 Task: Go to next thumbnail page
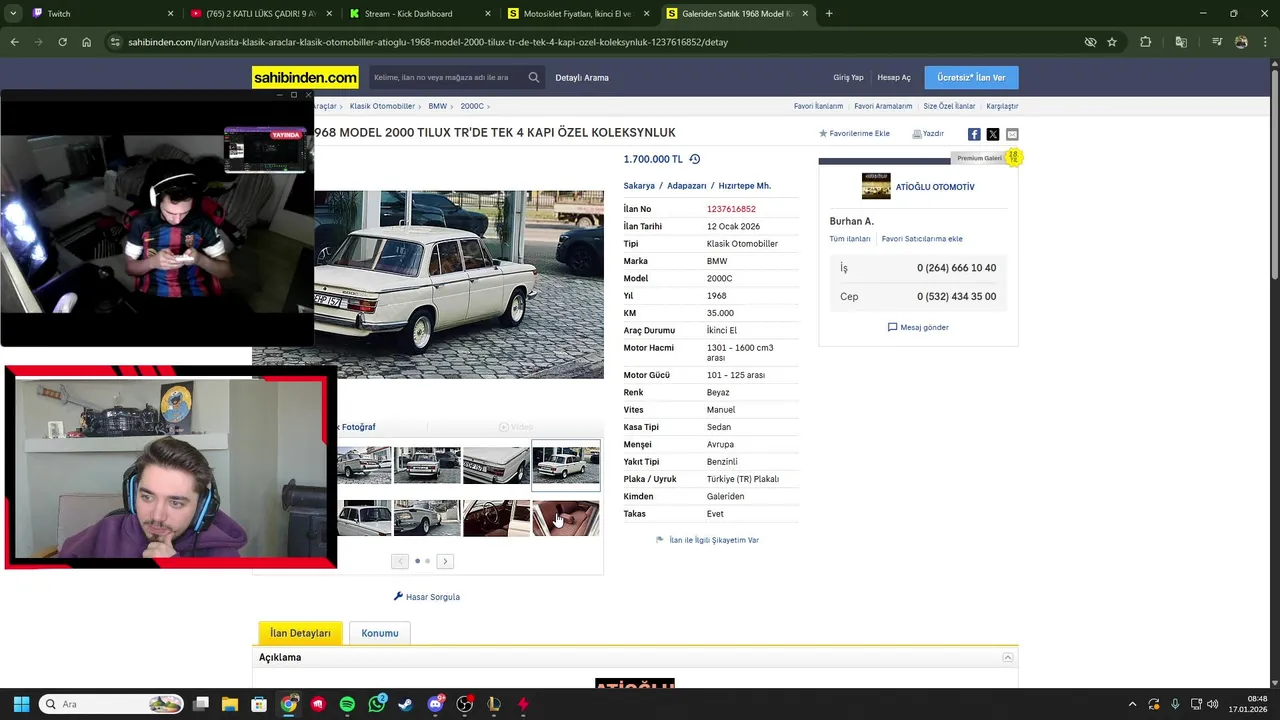tap(445, 561)
